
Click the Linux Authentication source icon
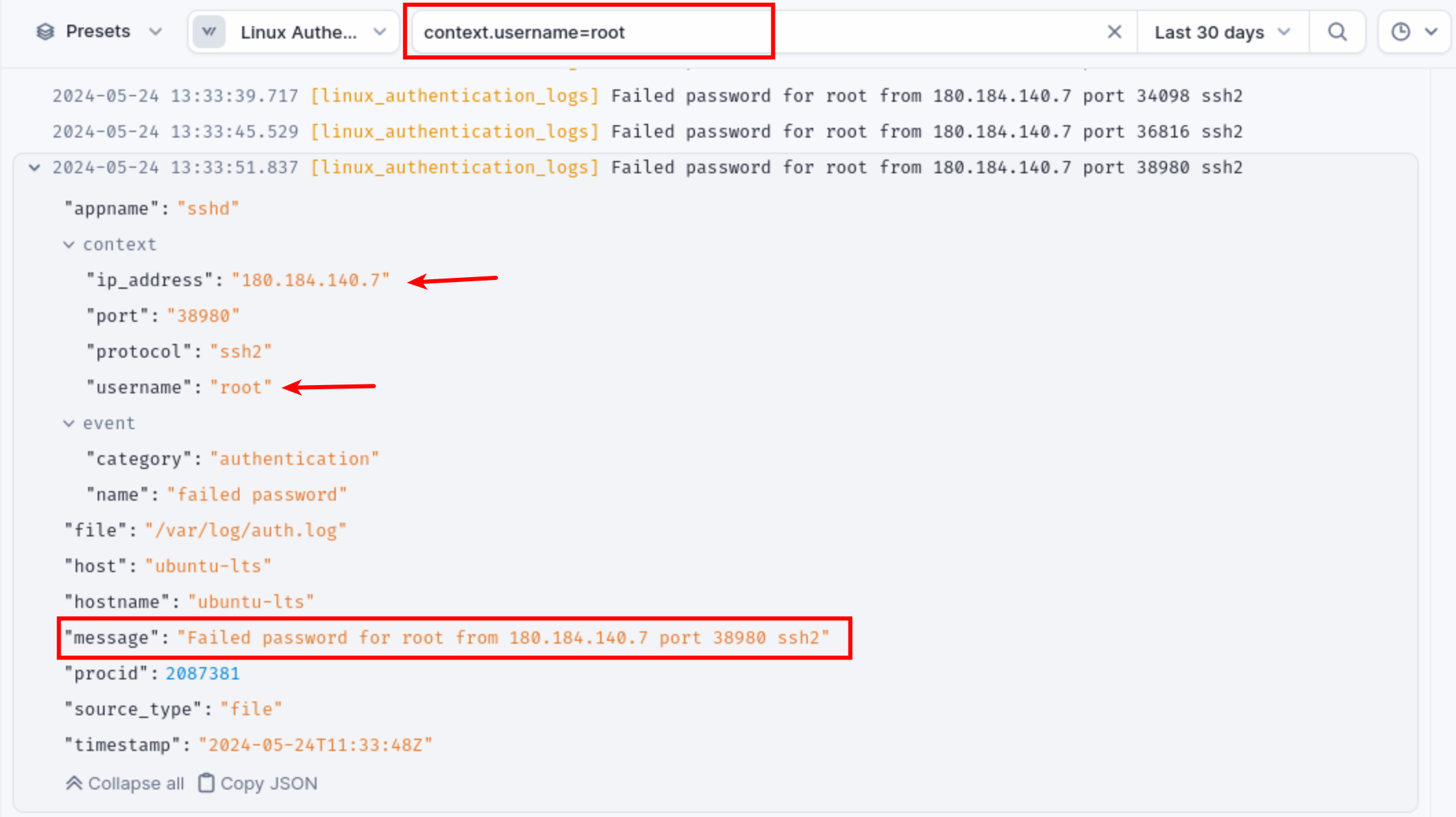pos(209,32)
